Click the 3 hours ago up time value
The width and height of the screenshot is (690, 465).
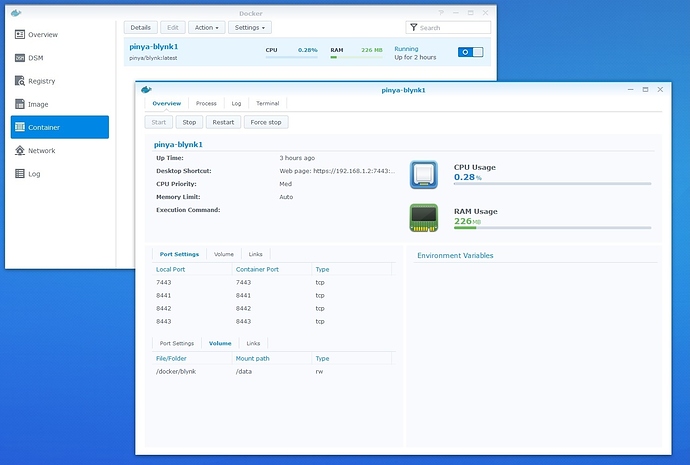(x=297, y=158)
